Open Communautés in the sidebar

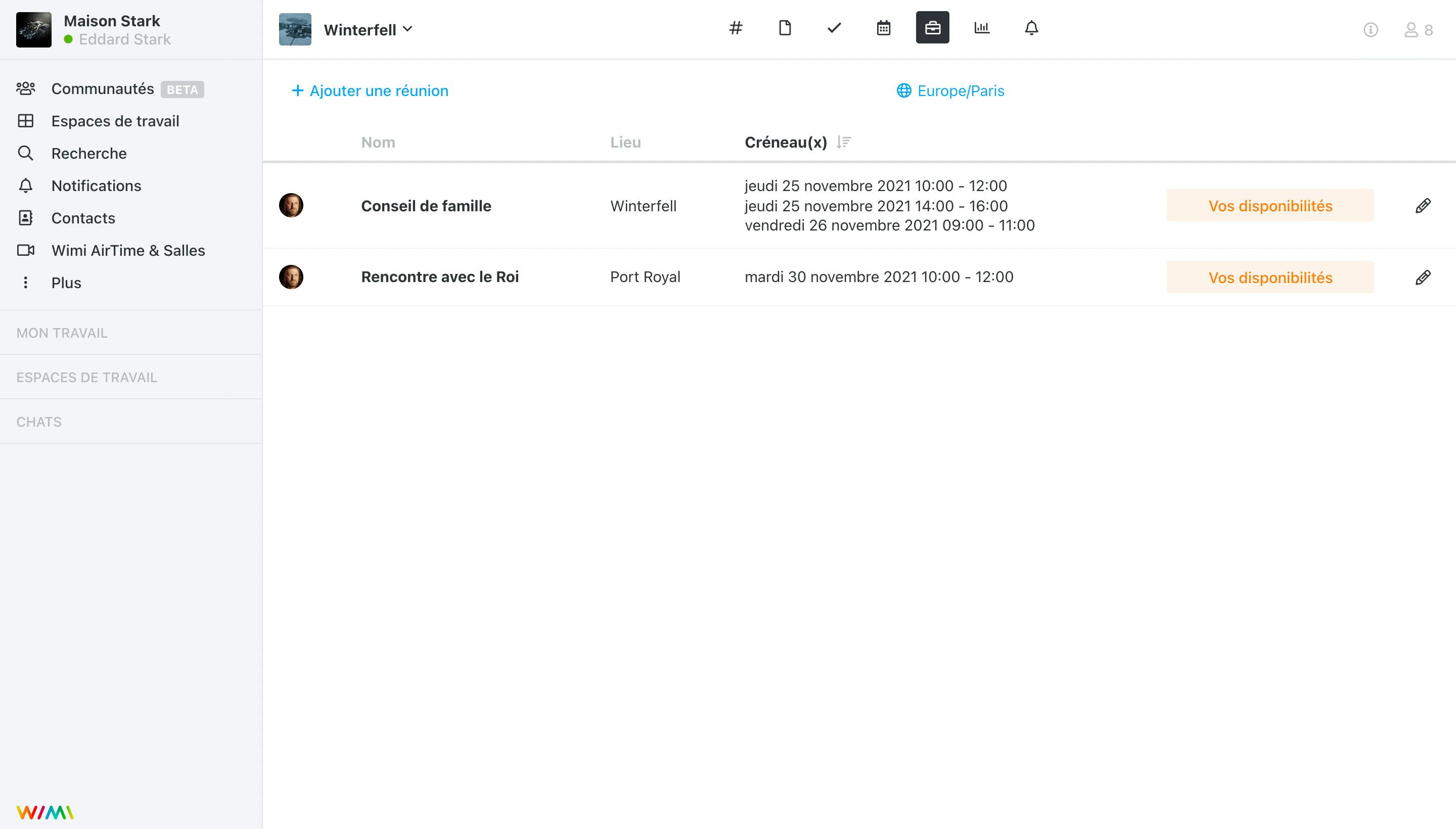(103, 89)
